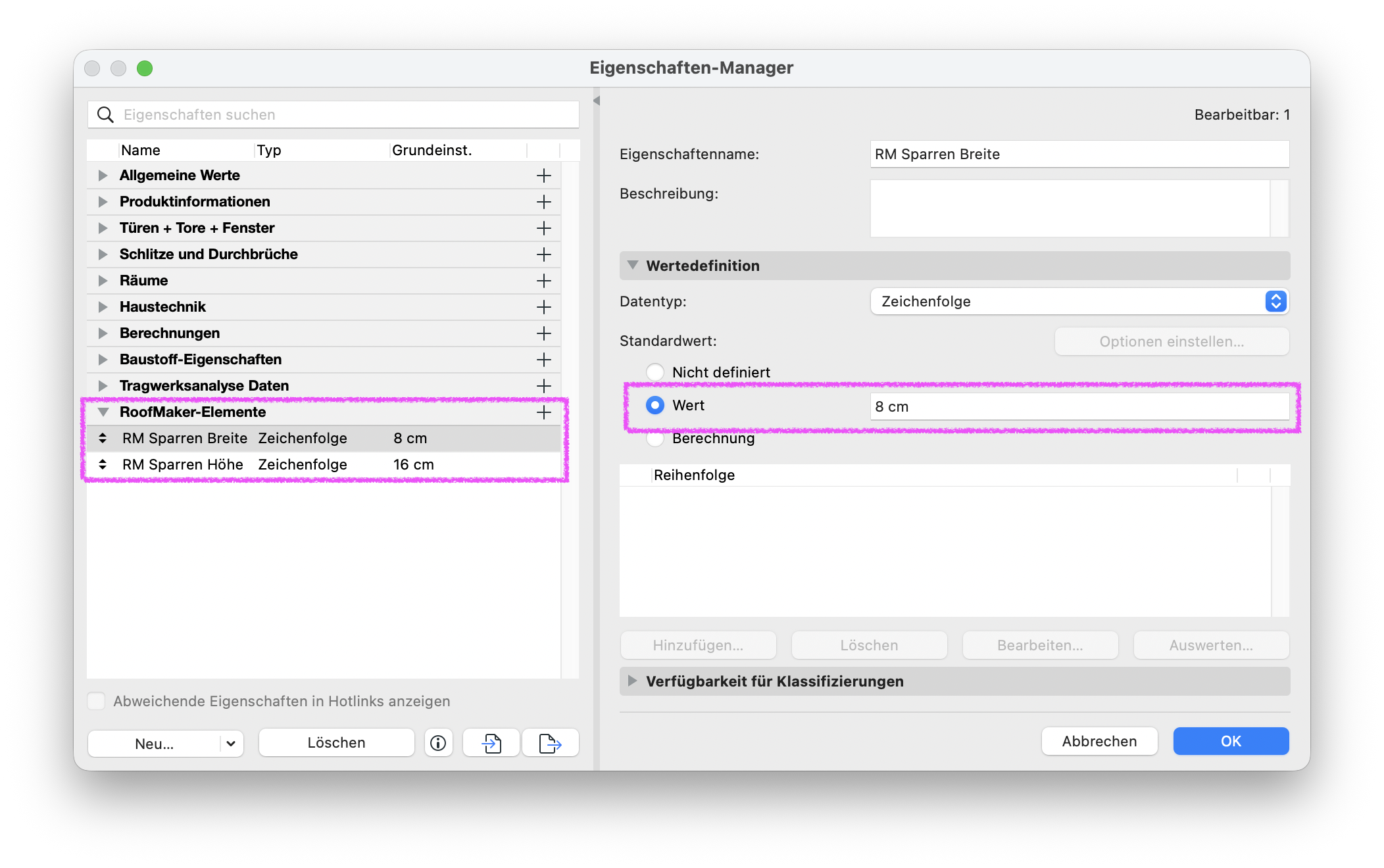Viewport: 1384px width, 868px height.
Task: Expand the Produktinformationen group
Action: pos(103,202)
